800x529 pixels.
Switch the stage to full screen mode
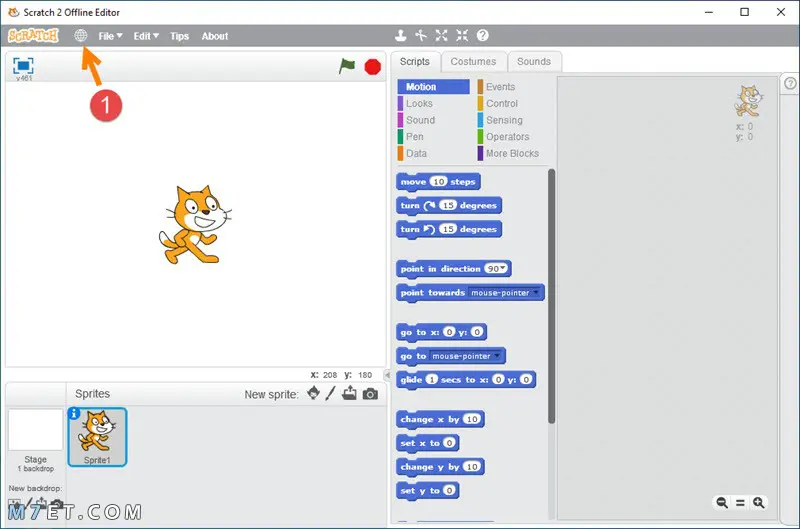(23, 66)
